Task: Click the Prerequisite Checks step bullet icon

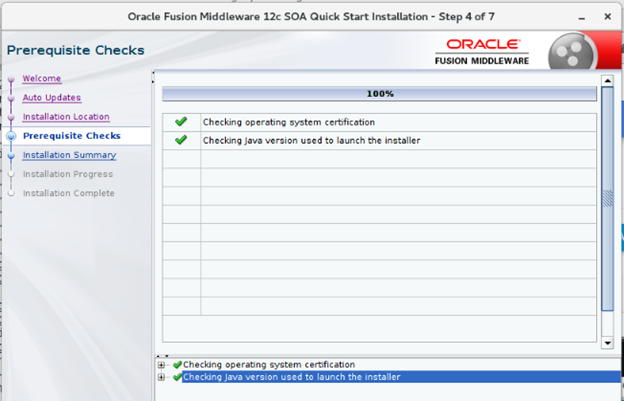Action: 11,136
